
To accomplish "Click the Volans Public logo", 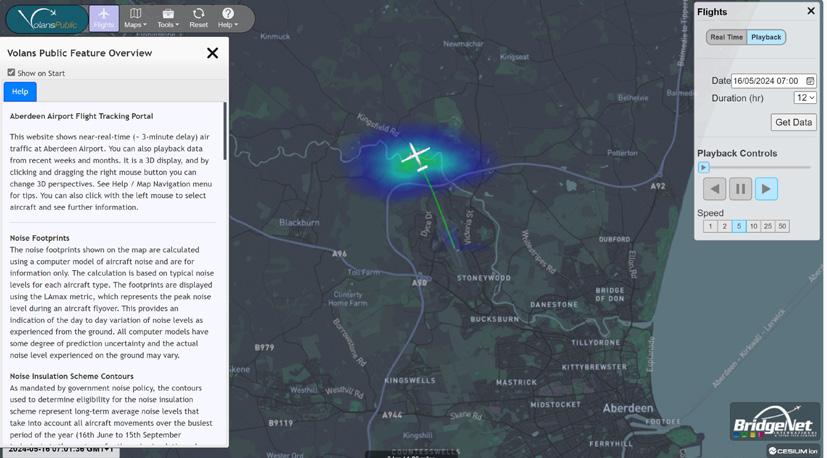I will pyautogui.click(x=47, y=18).
